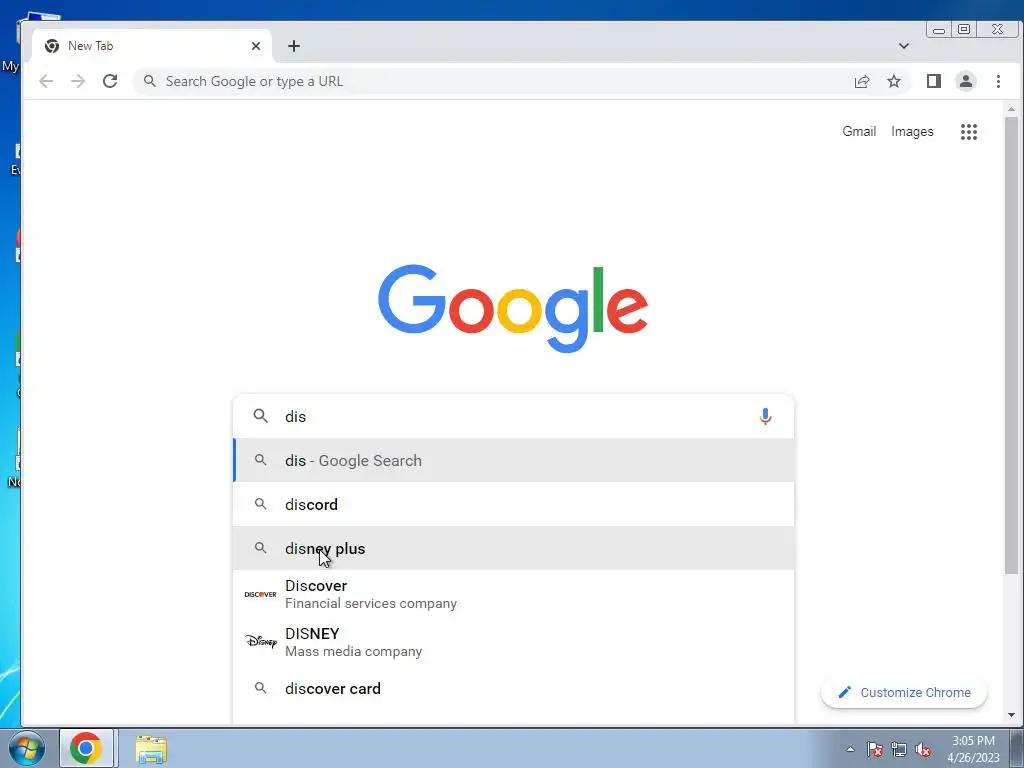Show hidden system tray icons
This screenshot has height=768, width=1024.
click(x=850, y=749)
